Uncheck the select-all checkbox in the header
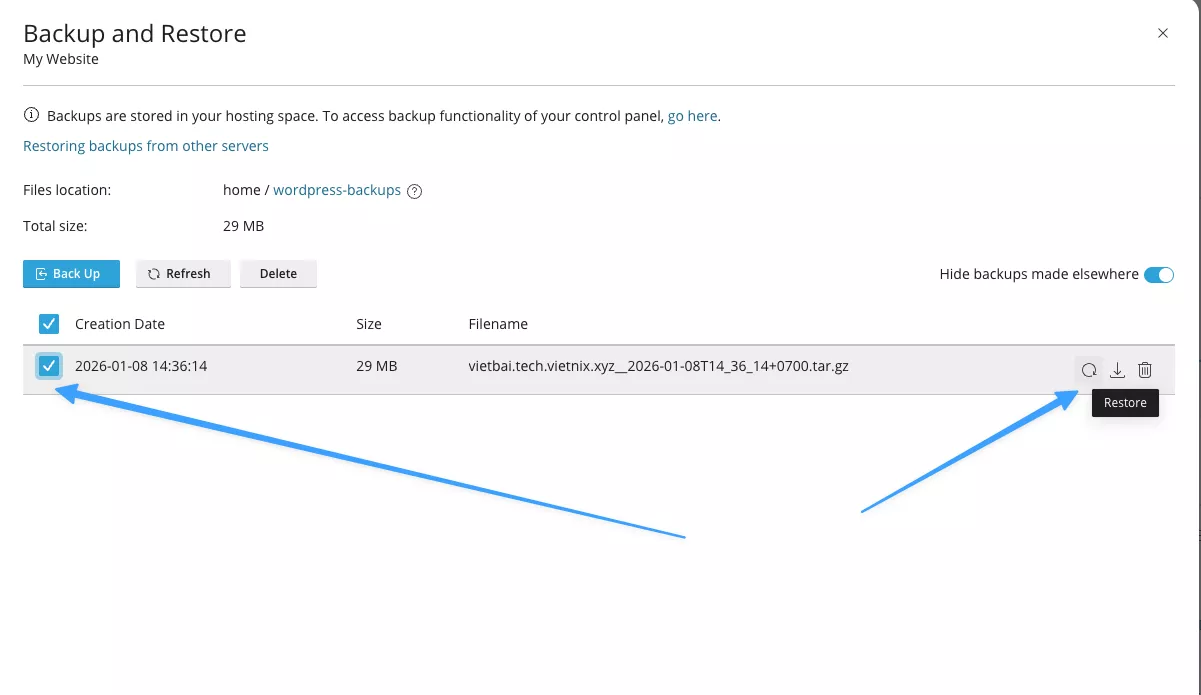Viewport: 1201px width, 695px height. [x=49, y=323]
